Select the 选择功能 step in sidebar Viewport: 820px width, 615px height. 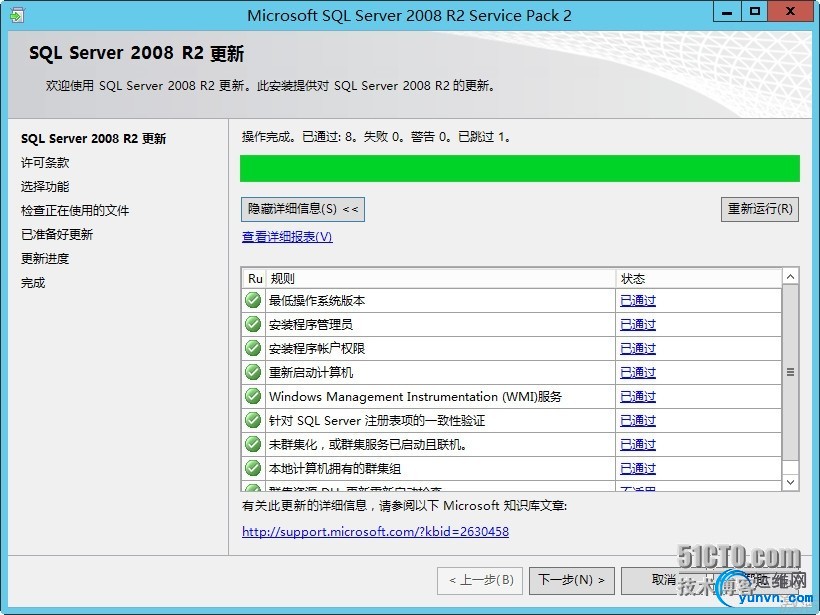click(45, 187)
